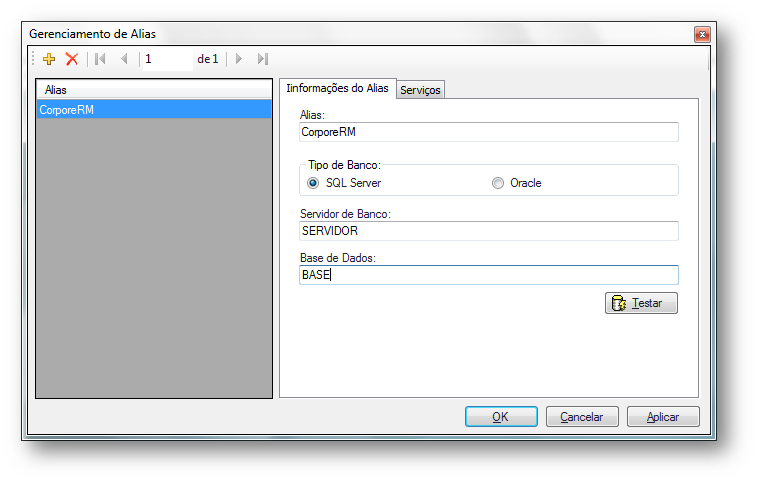Open the Informações do Alias tab
The image size is (759, 483).
pos(337,88)
